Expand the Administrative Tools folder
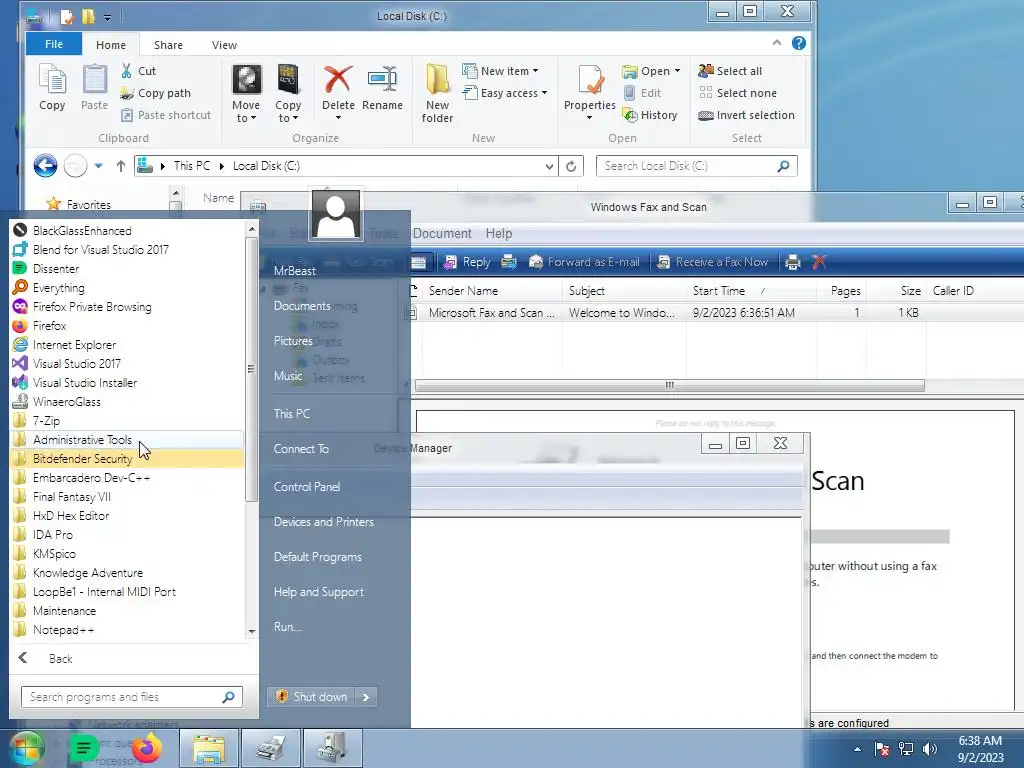1024x768 pixels. pos(128,440)
